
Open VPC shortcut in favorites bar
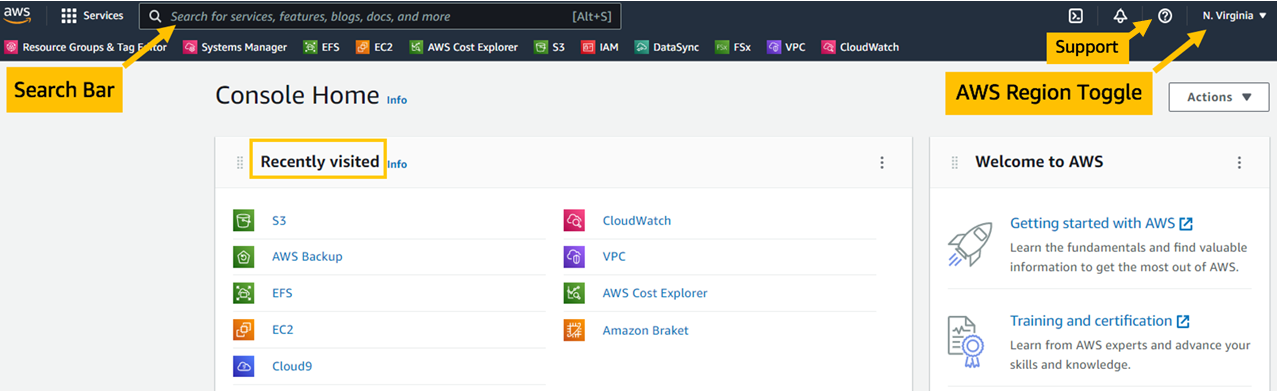pos(786,47)
